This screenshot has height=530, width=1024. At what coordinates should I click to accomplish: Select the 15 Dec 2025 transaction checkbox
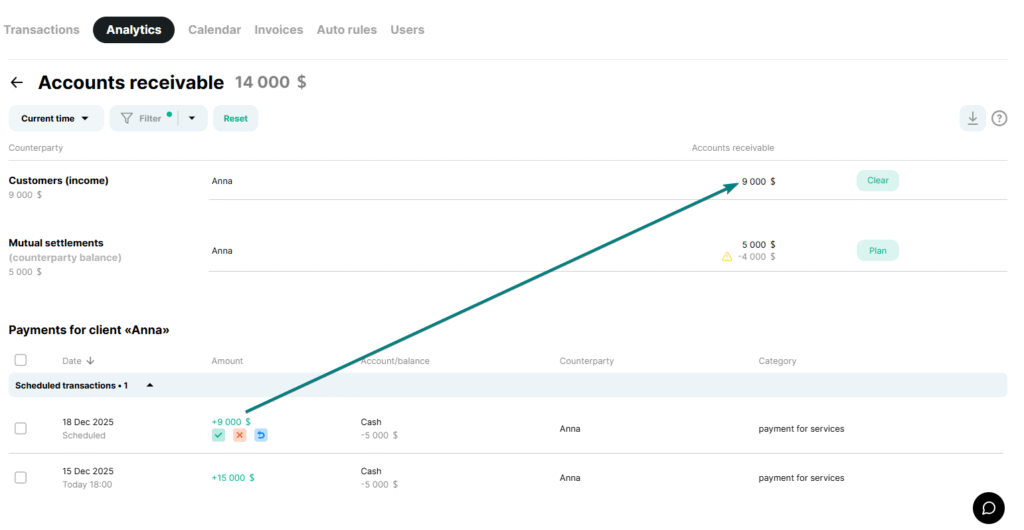tap(21, 477)
